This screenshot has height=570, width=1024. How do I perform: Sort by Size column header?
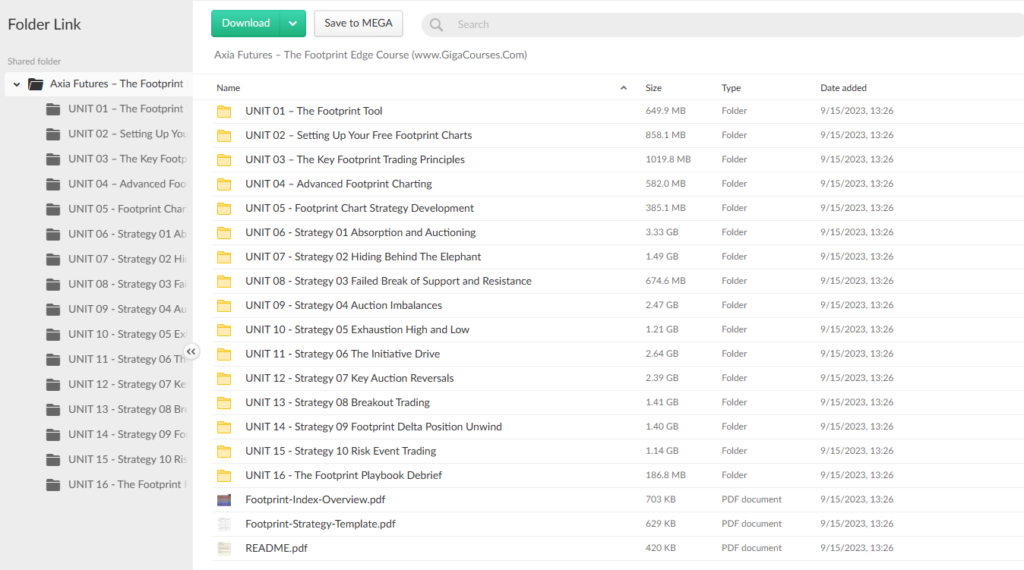click(x=654, y=87)
